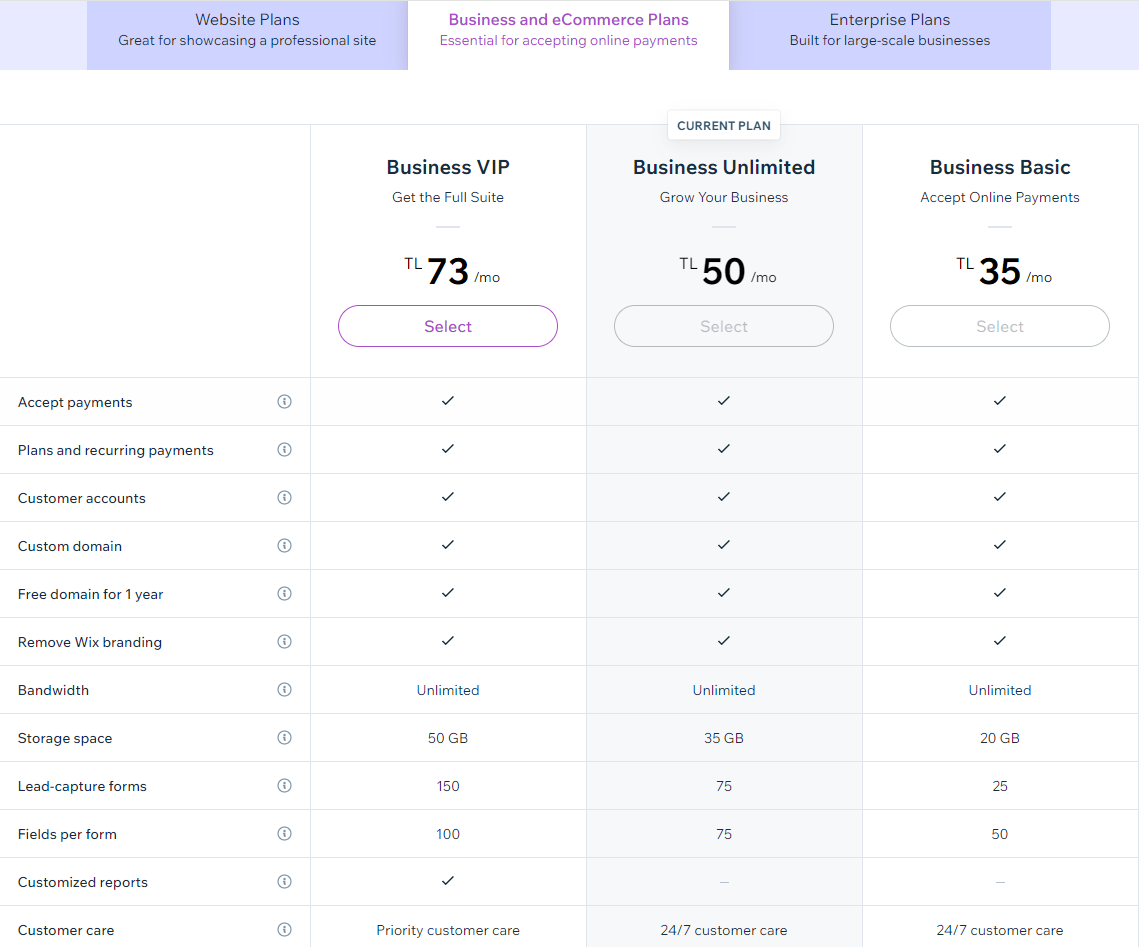Click the CURRENT PLAN badge
This screenshot has height=947, width=1139.
724,126
